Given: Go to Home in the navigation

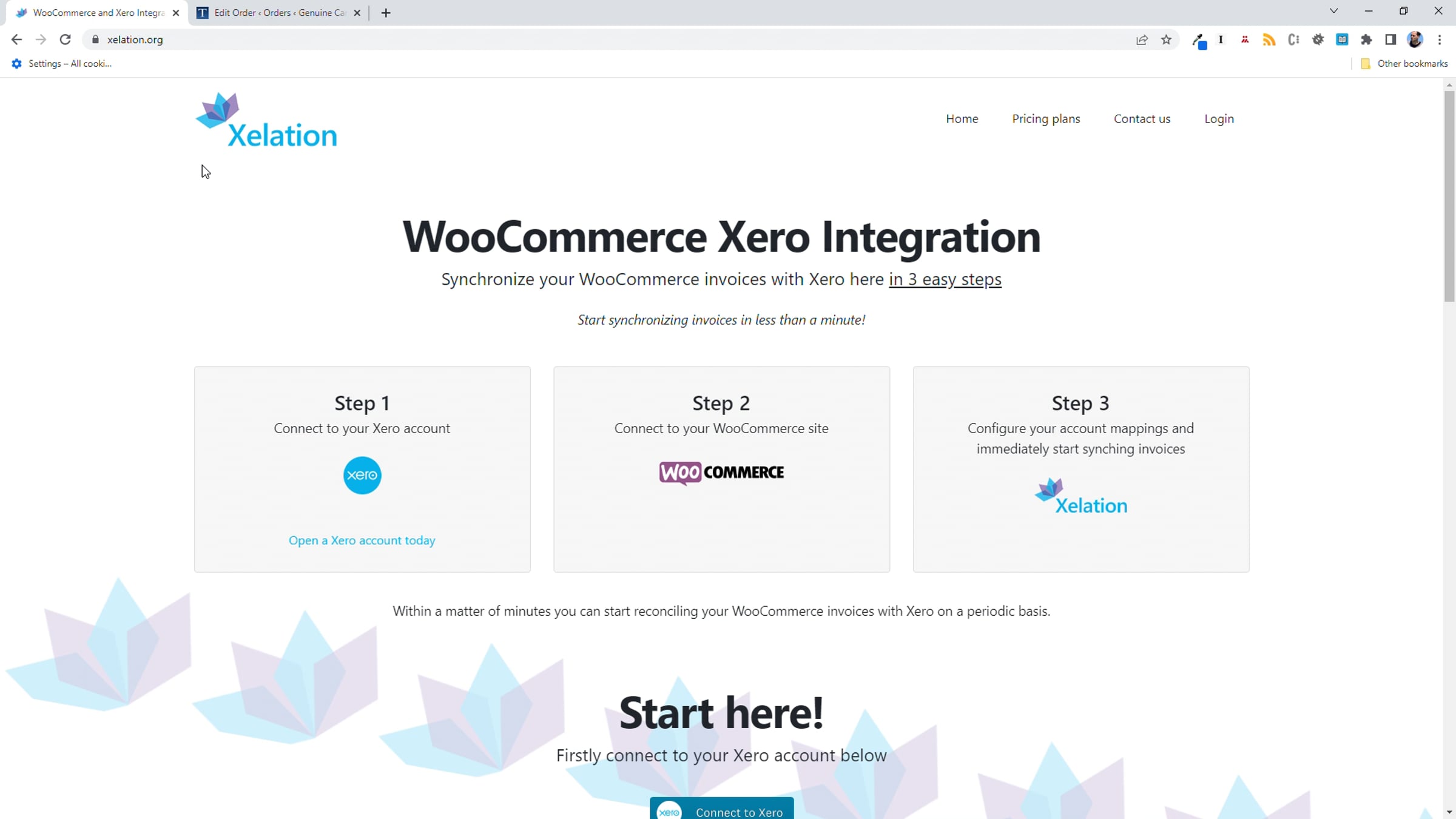Looking at the screenshot, I should tap(962, 119).
